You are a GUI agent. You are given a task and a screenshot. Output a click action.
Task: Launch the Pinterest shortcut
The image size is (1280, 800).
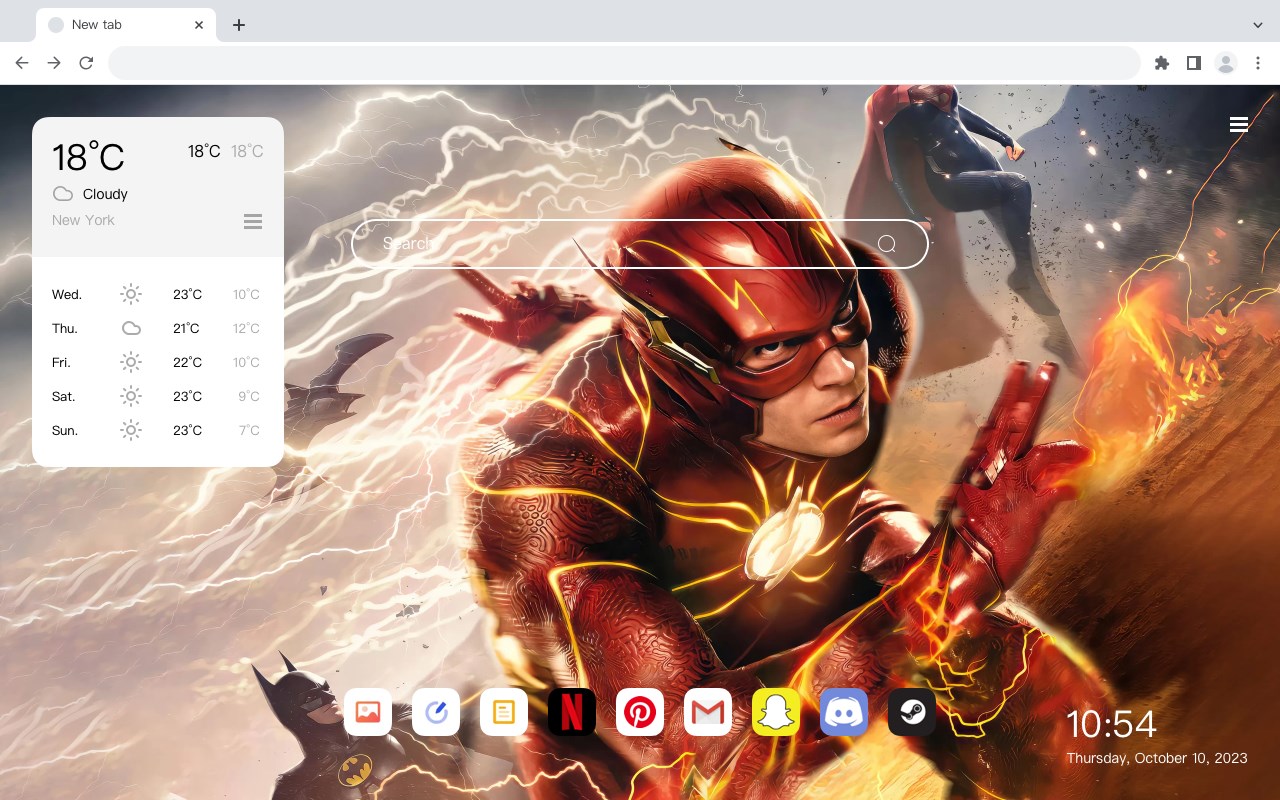640,712
